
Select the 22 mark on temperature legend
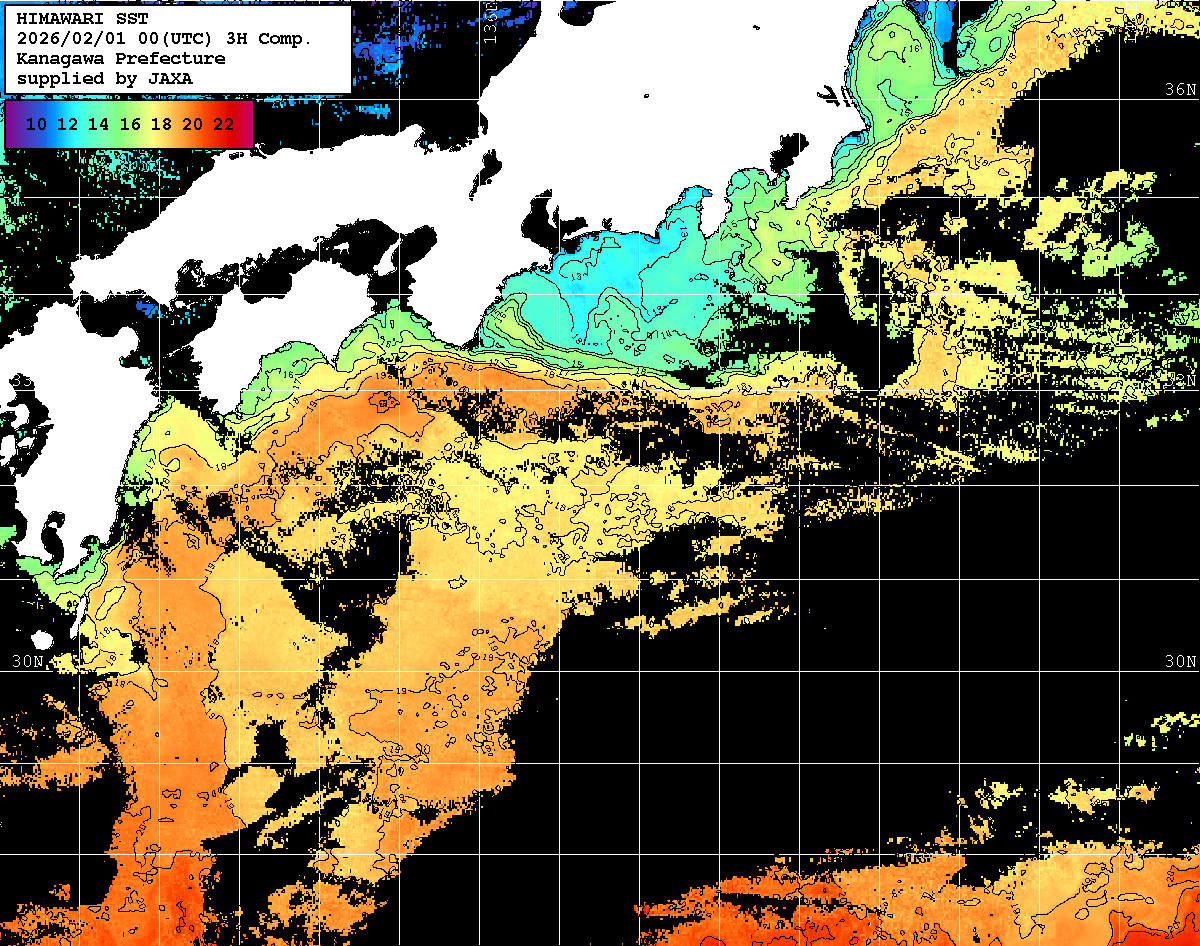click(223, 124)
